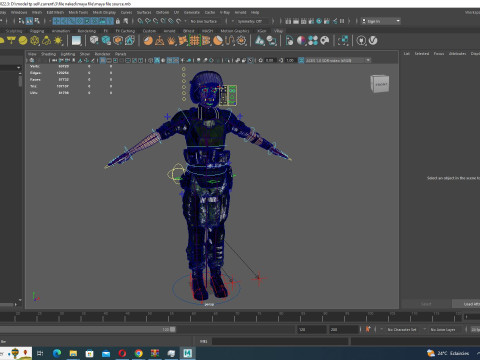Viewport: 480px width, 360px height.
Task: Open the viewport Panels menu
Action: [x=121, y=54]
